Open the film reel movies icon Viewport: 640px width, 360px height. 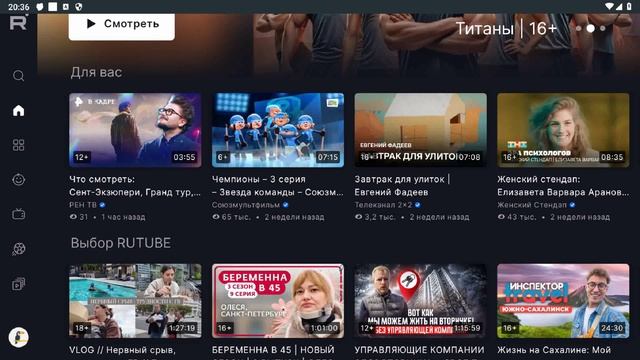[18, 249]
